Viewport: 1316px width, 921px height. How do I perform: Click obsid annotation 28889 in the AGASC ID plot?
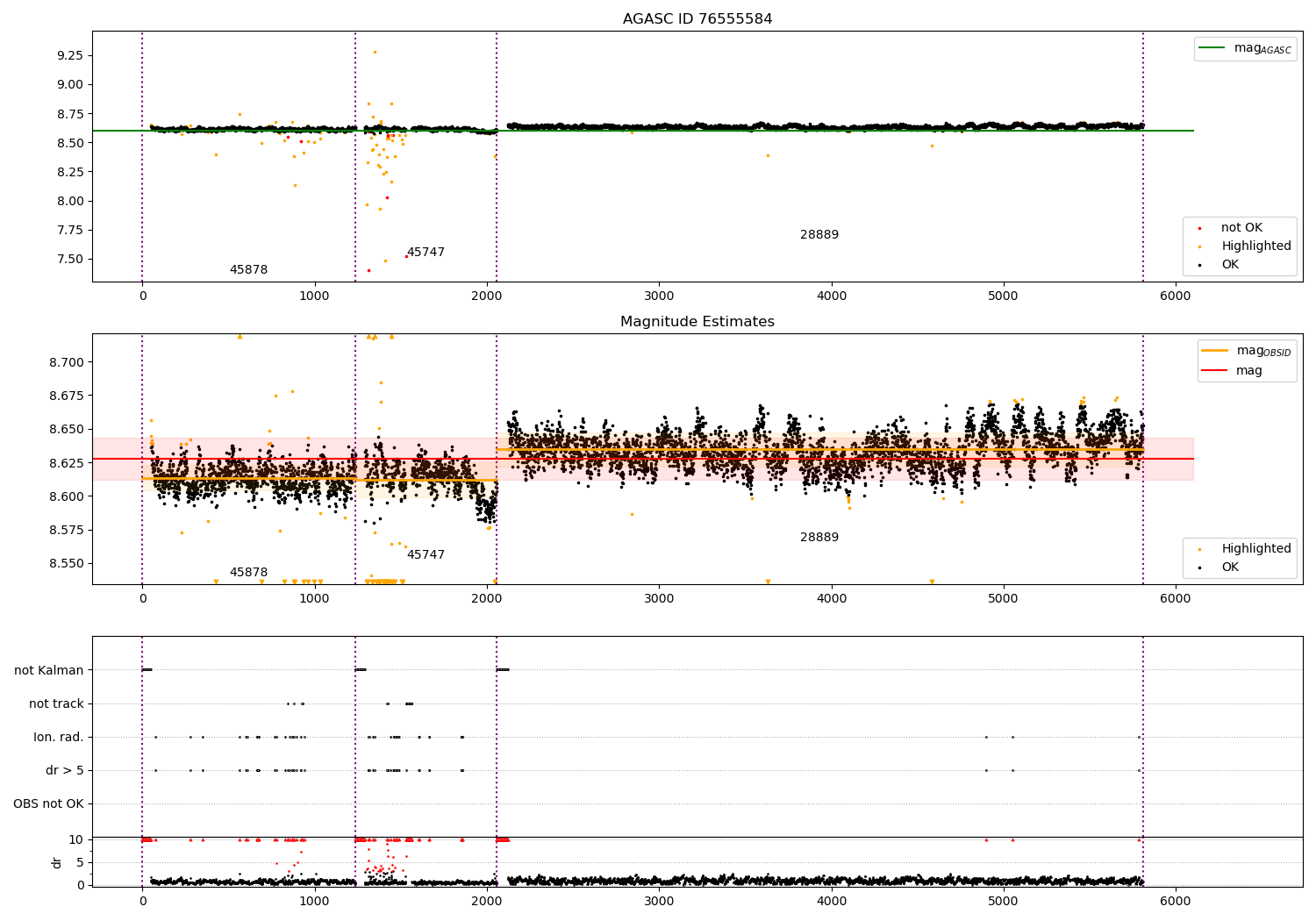click(819, 235)
